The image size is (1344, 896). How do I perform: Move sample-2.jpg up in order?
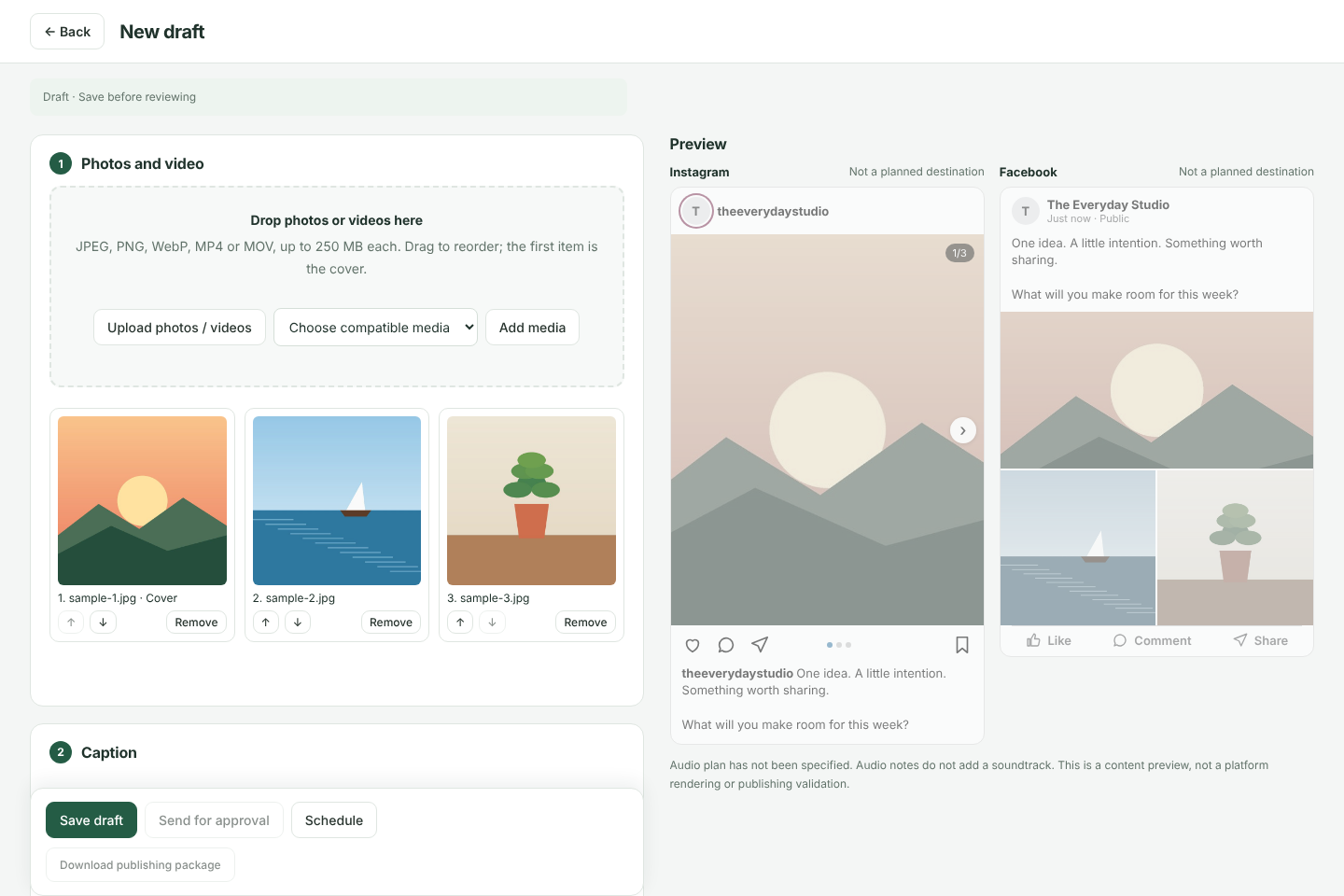click(x=266, y=623)
